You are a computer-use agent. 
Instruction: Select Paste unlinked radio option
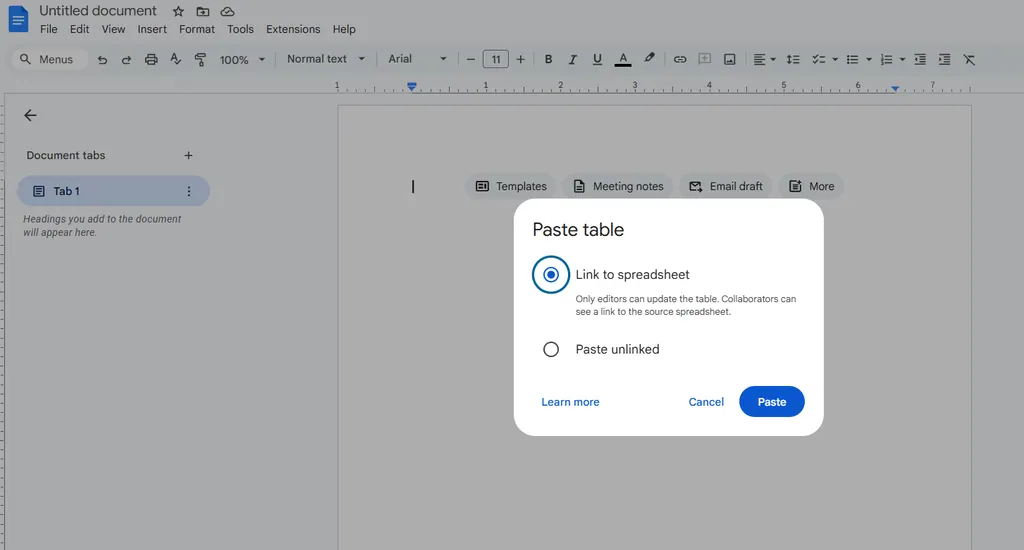point(551,350)
